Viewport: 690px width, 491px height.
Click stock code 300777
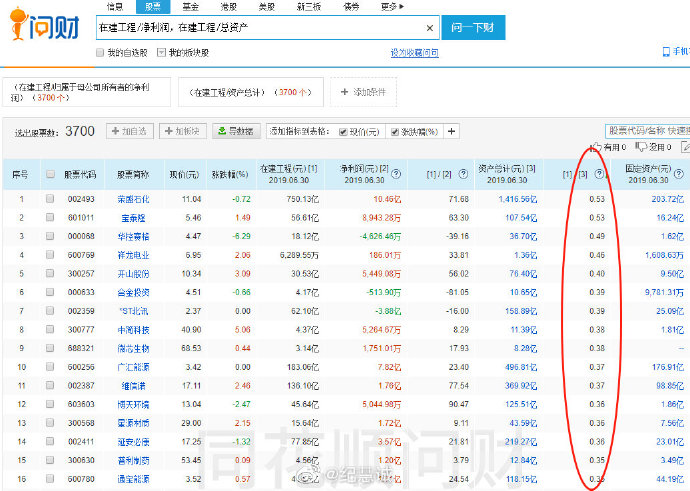tap(81, 330)
